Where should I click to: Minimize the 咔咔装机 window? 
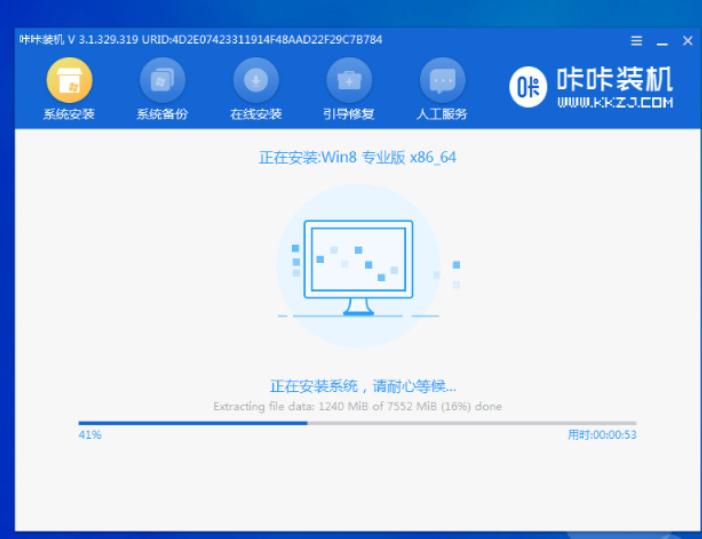pos(662,41)
